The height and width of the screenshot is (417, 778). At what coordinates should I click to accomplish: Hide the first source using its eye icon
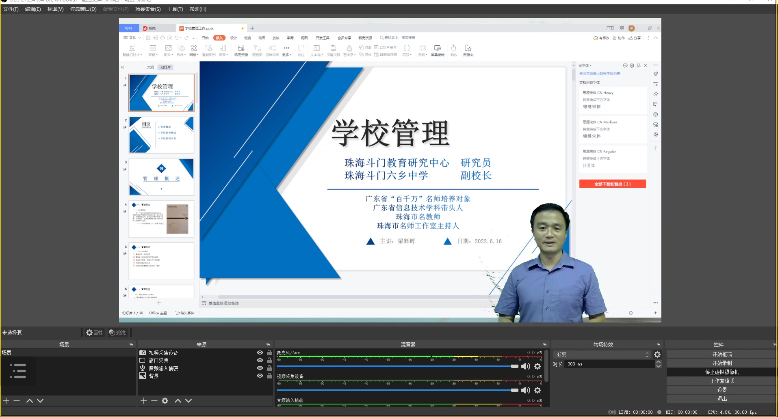260,353
